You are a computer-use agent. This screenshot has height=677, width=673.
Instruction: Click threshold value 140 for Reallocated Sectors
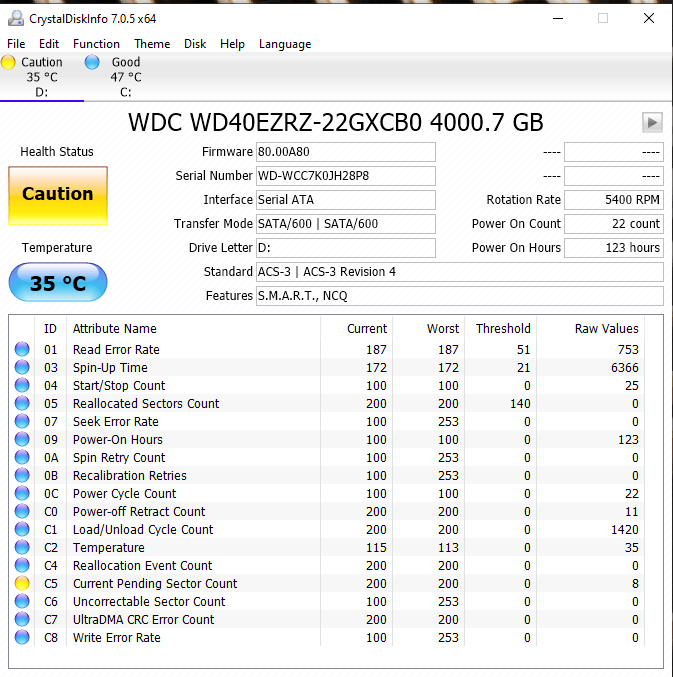tap(520, 404)
